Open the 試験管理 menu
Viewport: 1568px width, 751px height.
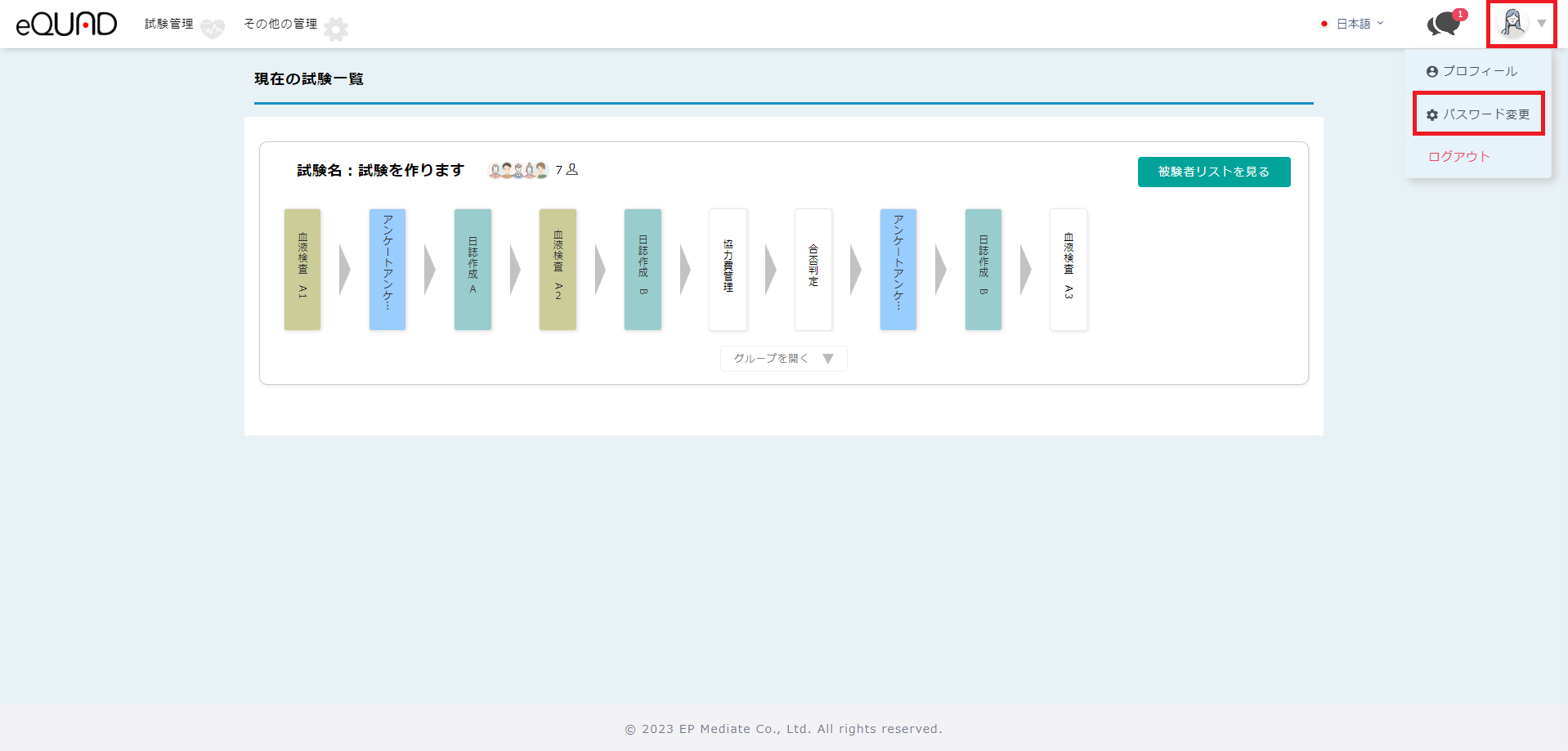169,24
